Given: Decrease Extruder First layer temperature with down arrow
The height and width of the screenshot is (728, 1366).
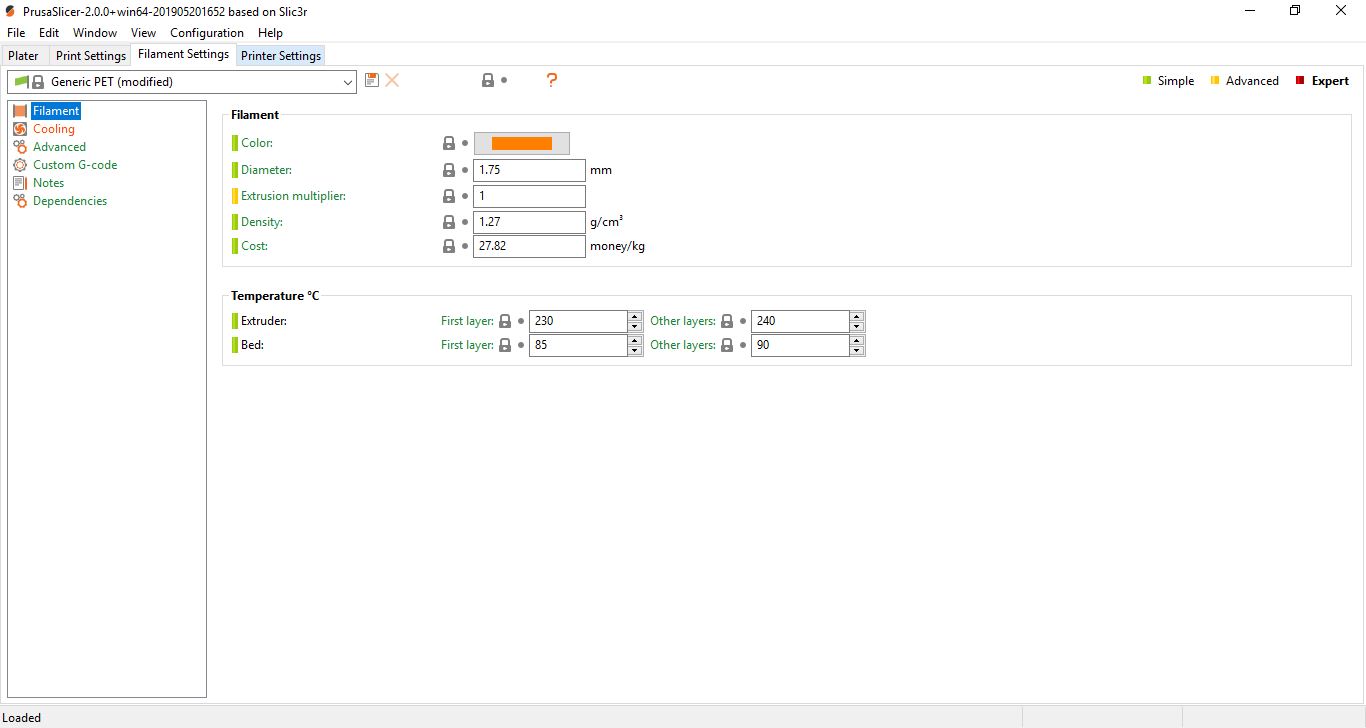Looking at the screenshot, I should 635,326.
